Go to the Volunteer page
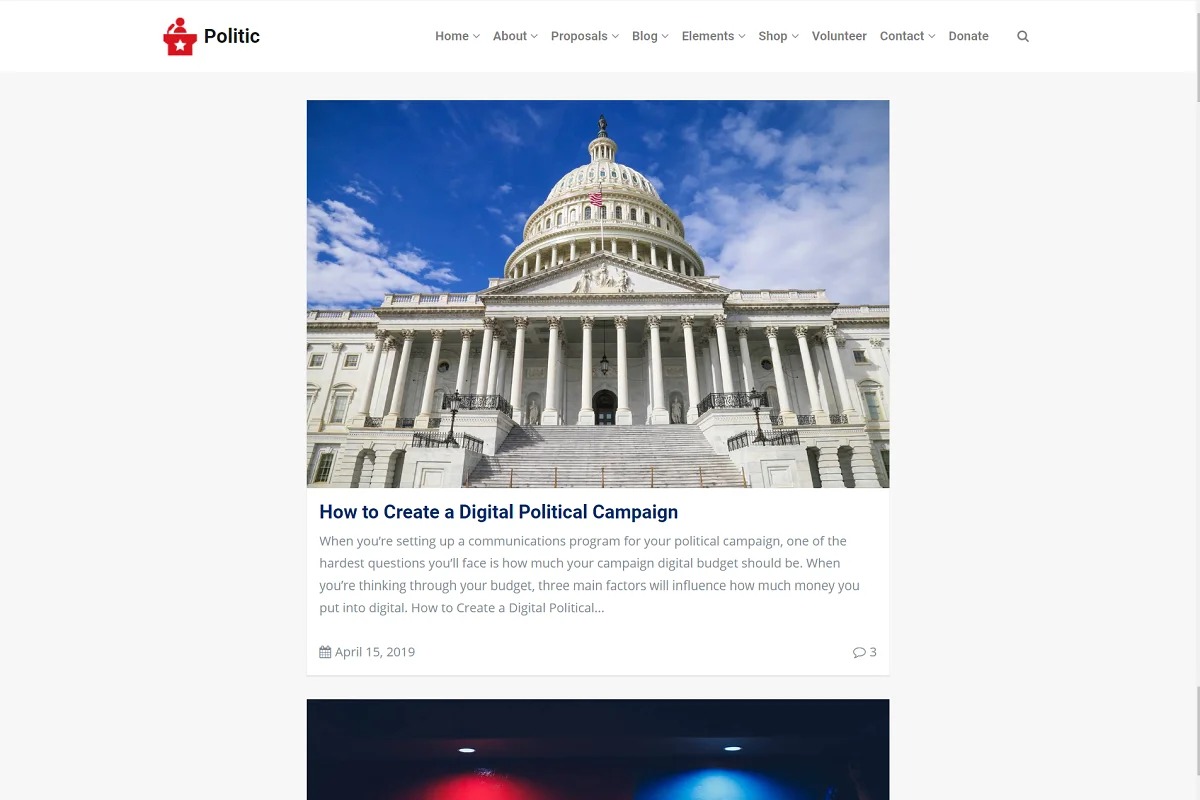 point(839,36)
